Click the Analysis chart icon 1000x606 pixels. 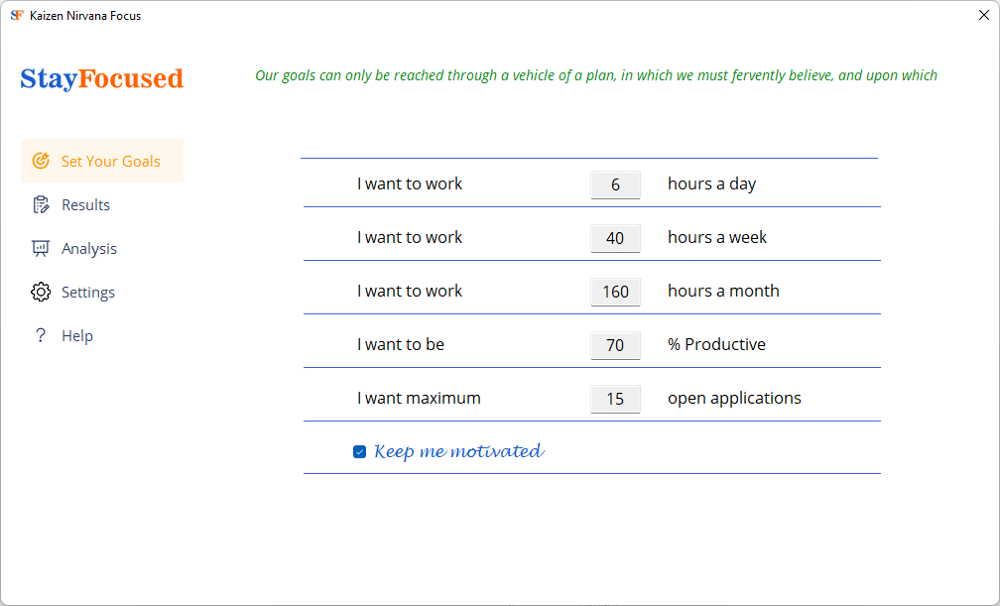point(41,249)
